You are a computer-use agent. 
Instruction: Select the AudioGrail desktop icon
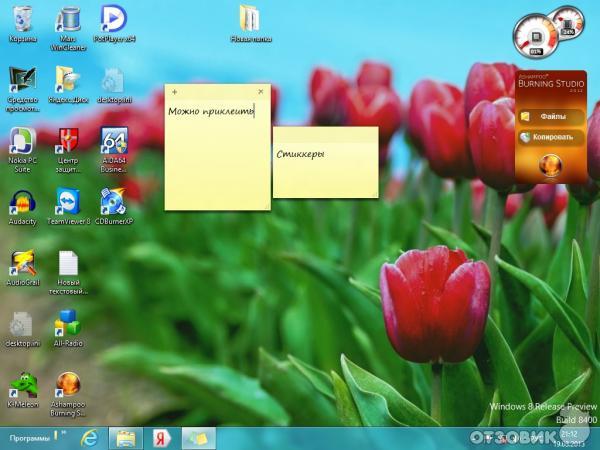point(21,264)
